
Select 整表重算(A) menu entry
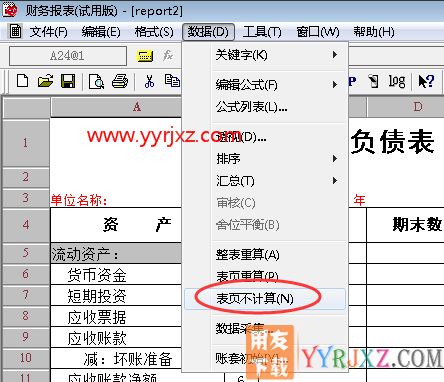tap(265, 255)
